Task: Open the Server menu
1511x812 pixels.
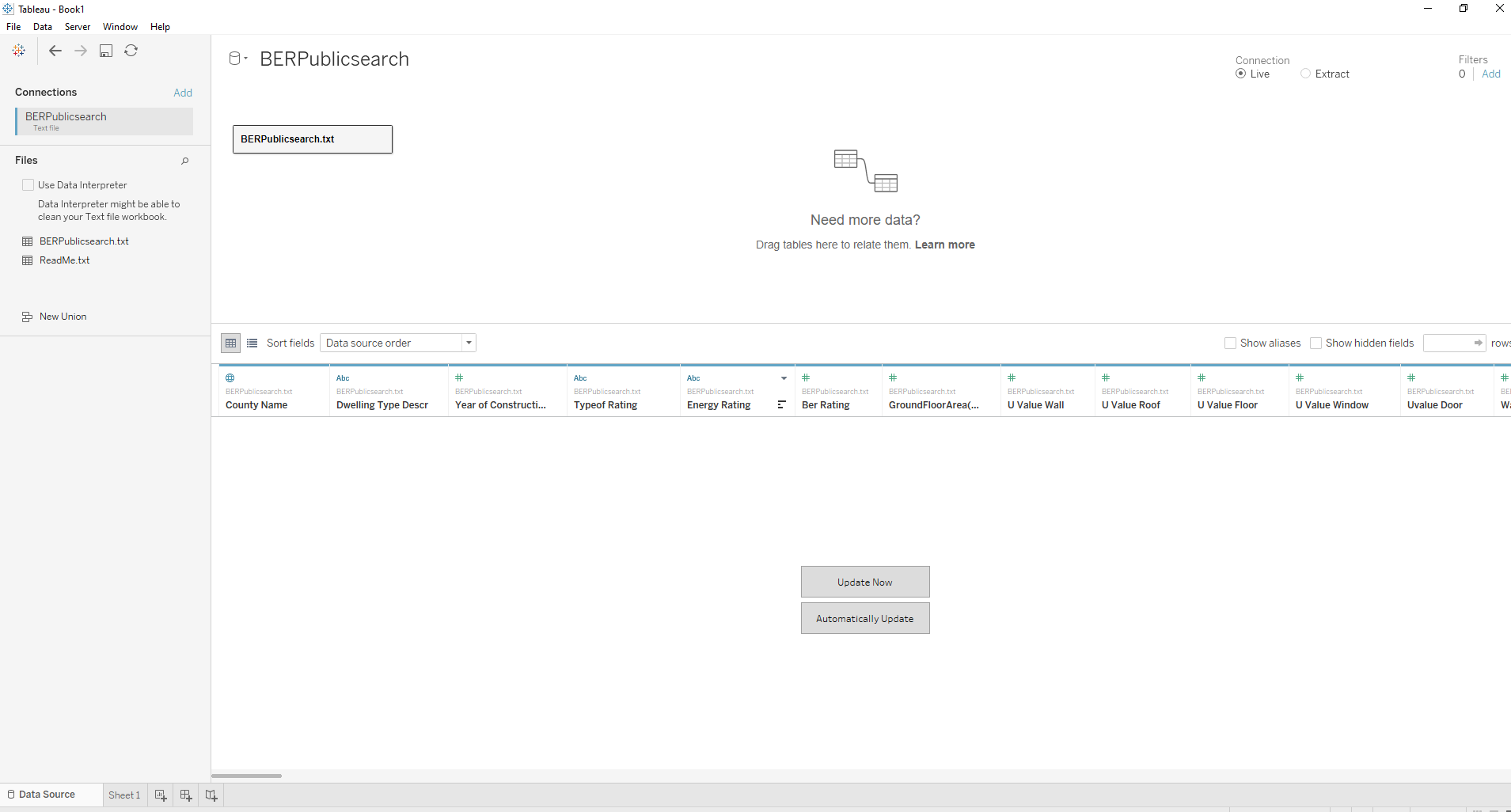Action: (78, 27)
